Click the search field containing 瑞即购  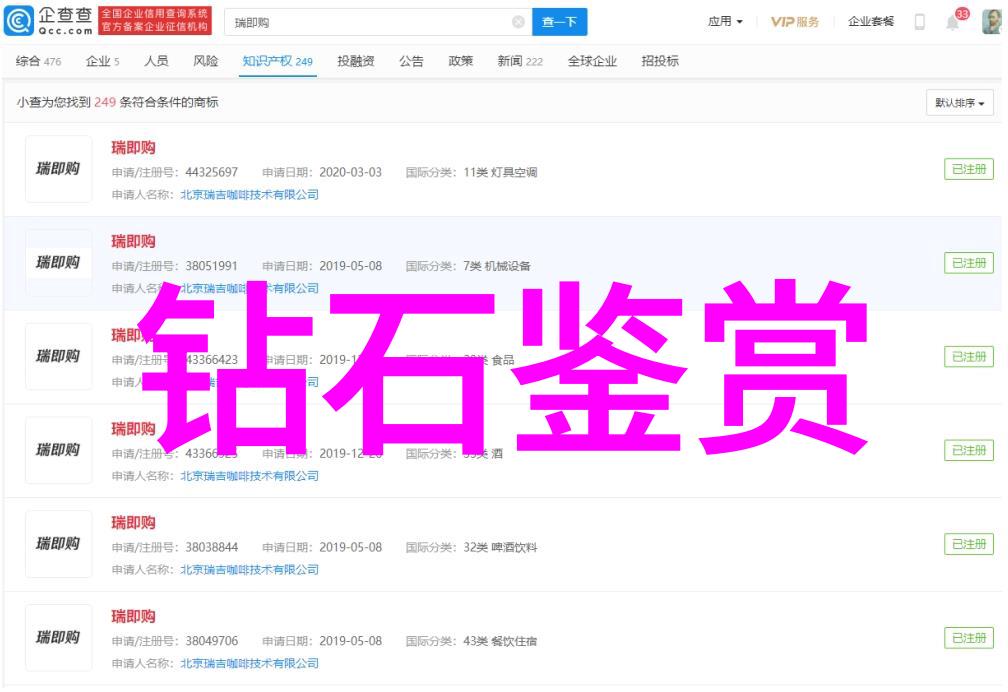pyautogui.click(x=378, y=23)
